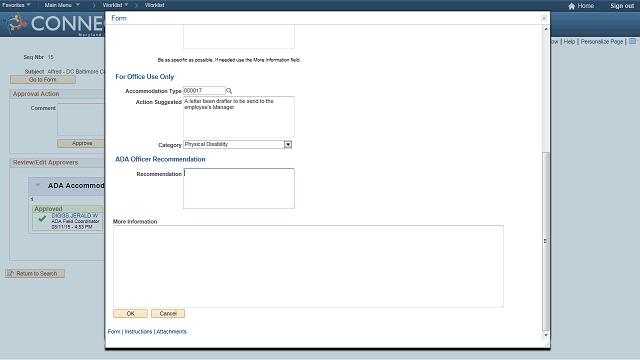Click the Return to Search icon
640x360 pixels.
pos(10,273)
